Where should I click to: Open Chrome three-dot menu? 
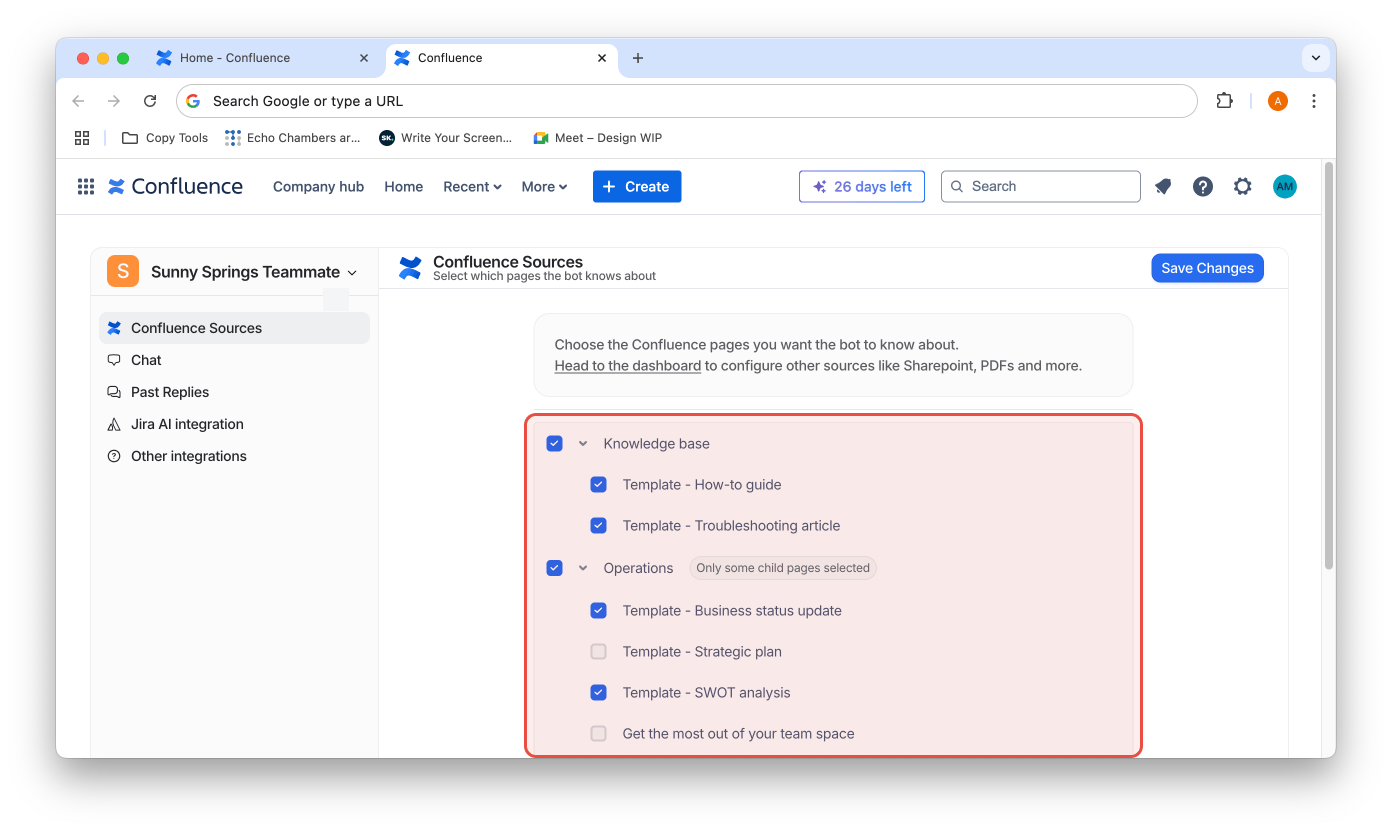(x=1314, y=101)
